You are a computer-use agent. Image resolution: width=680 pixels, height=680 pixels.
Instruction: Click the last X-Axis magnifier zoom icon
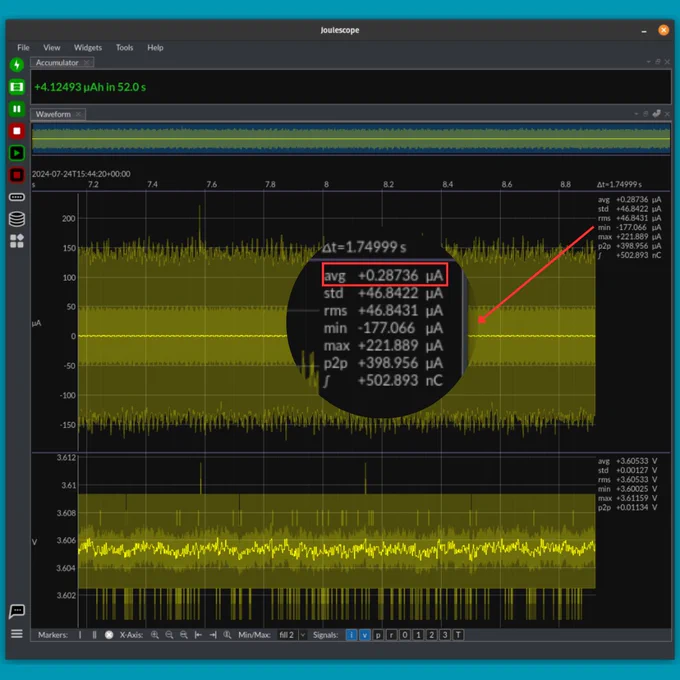(227, 635)
